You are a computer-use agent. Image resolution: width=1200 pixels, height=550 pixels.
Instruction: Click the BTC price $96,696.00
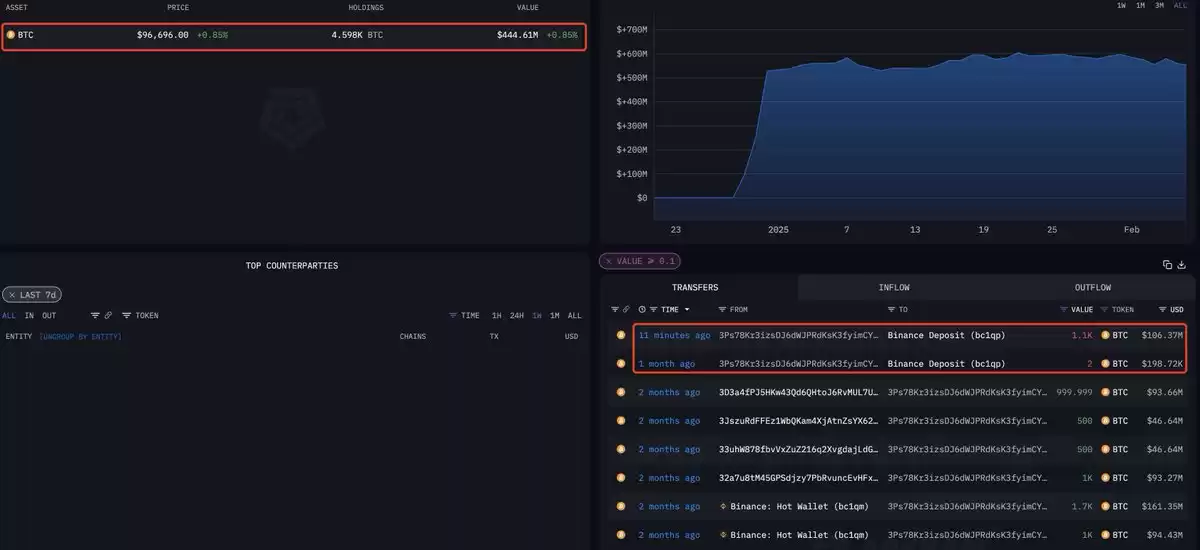[x=162, y=35]
